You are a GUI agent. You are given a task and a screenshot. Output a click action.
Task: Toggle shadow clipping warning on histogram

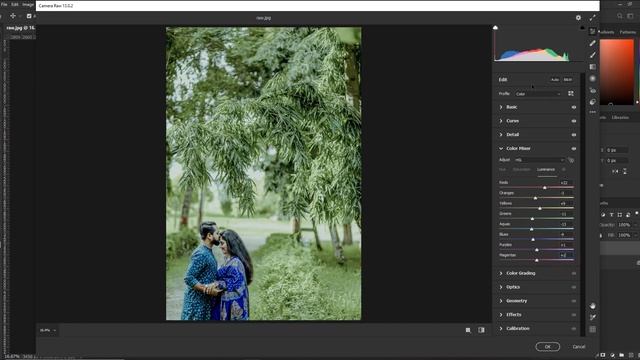click(496, 28)
